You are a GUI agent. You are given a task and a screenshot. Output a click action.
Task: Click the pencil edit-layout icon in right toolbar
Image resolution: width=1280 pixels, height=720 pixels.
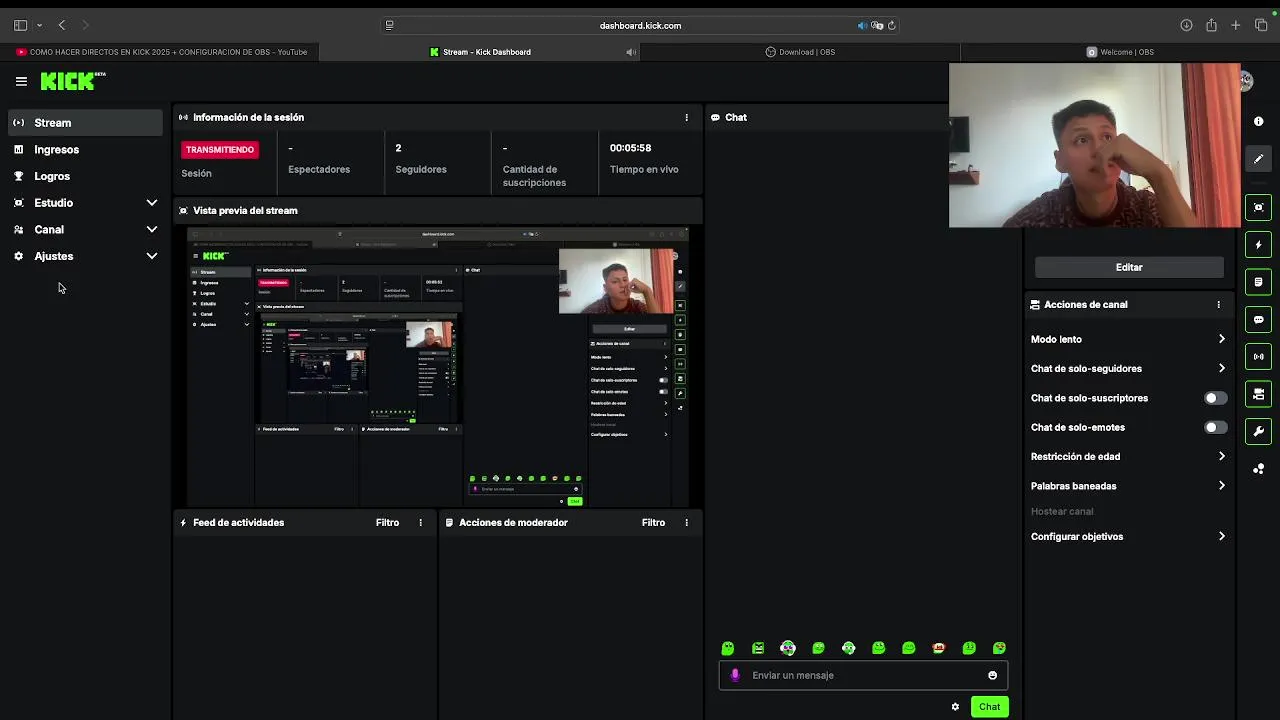[1259, 158]
